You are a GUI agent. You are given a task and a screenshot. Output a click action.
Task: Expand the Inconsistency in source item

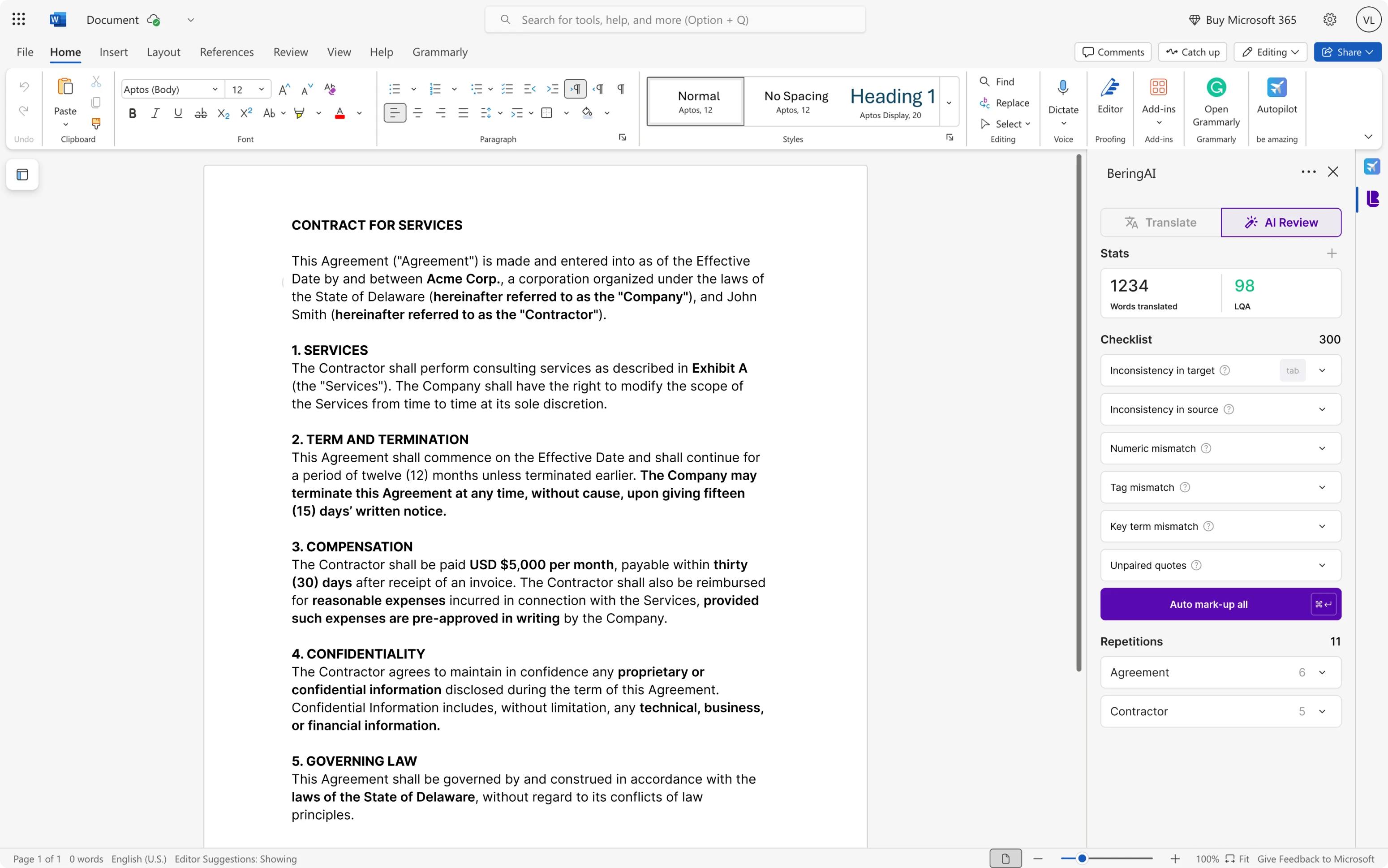pyautogui.click(x=1322, y=409)
